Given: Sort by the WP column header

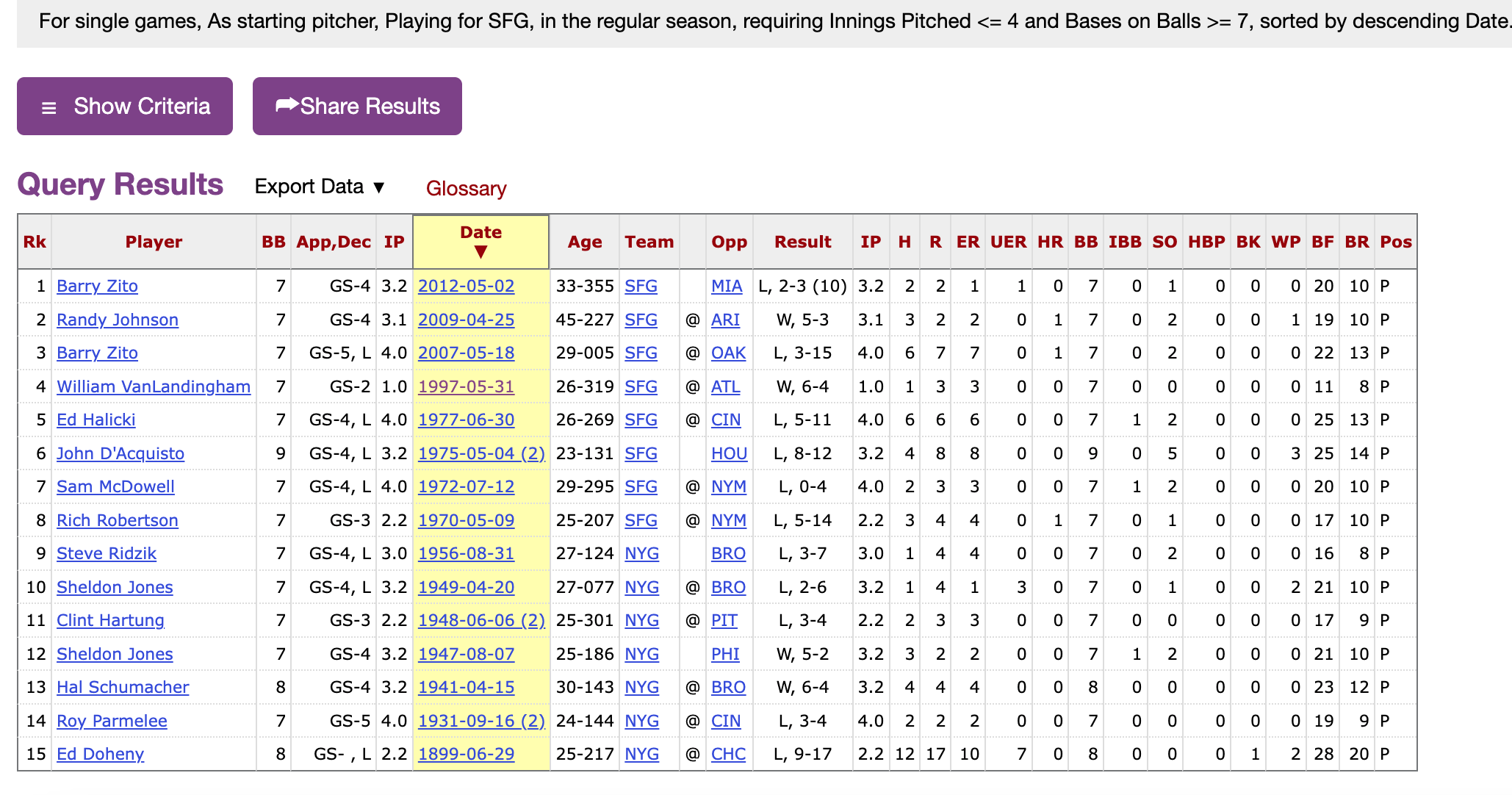Looking at the screenshot, I should [1286, 242].
